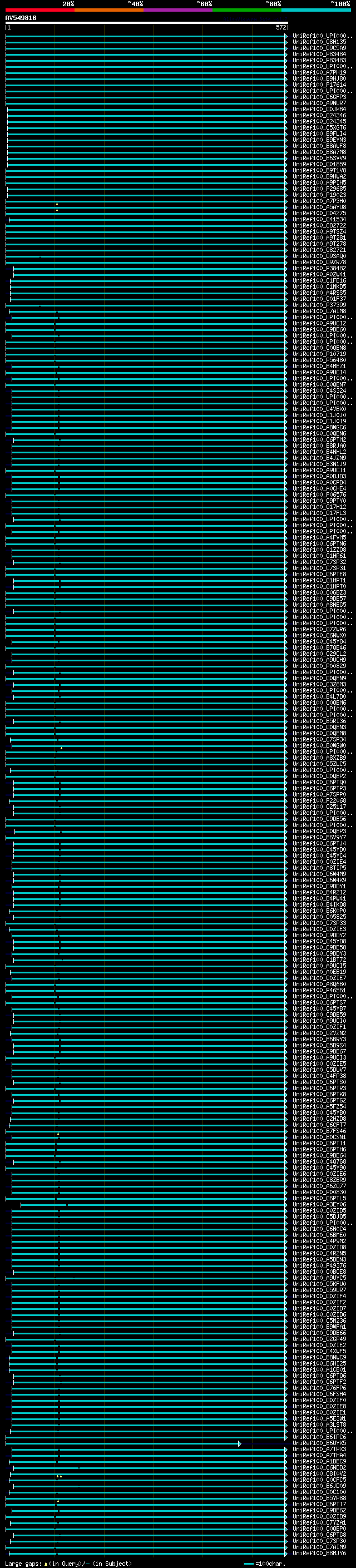Click the red 20% identity legend segment
The width and height of the screenshot is (356, 1568).
(40, 10)
